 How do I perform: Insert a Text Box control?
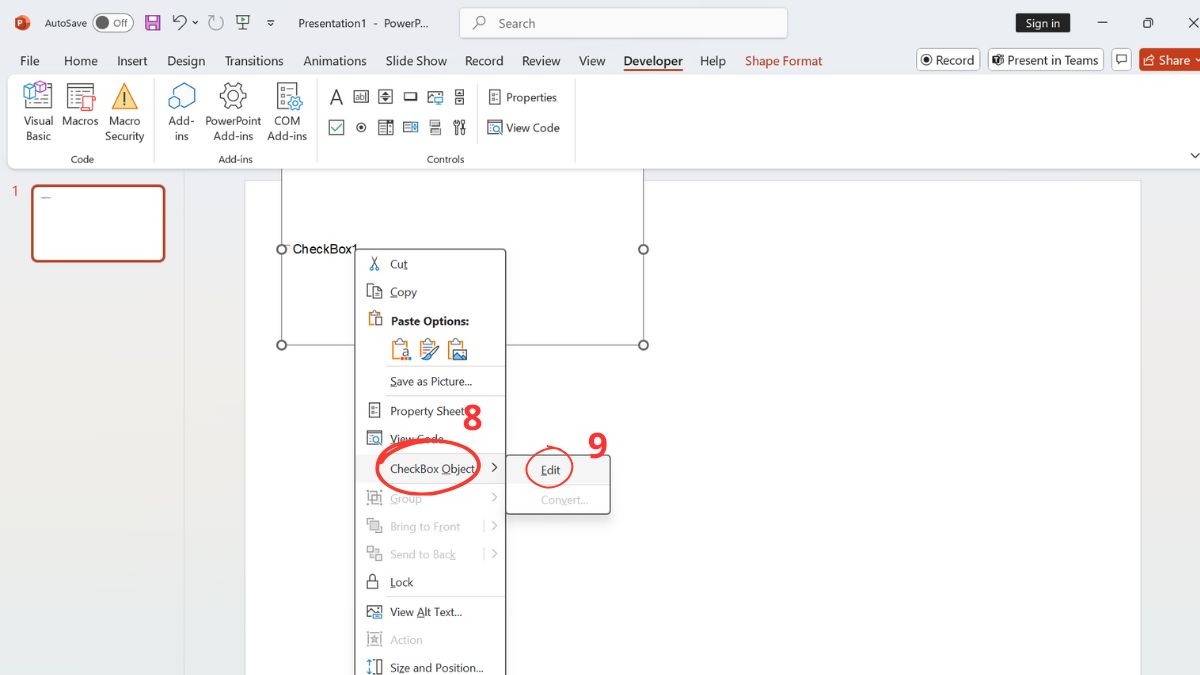click(360, 96)
